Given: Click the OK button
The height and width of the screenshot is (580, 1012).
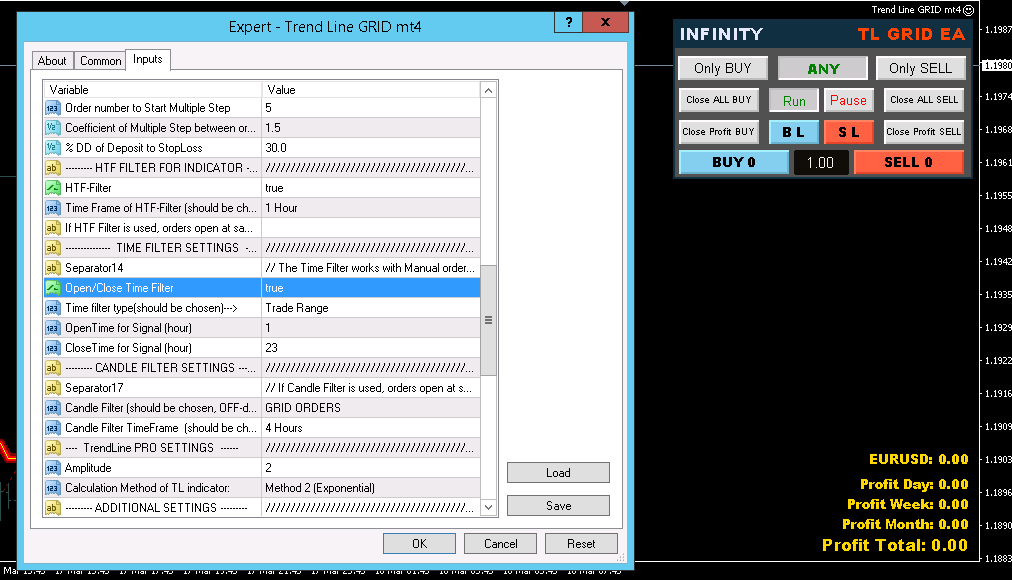Looking at the screenshot, I should pos(420,543).
